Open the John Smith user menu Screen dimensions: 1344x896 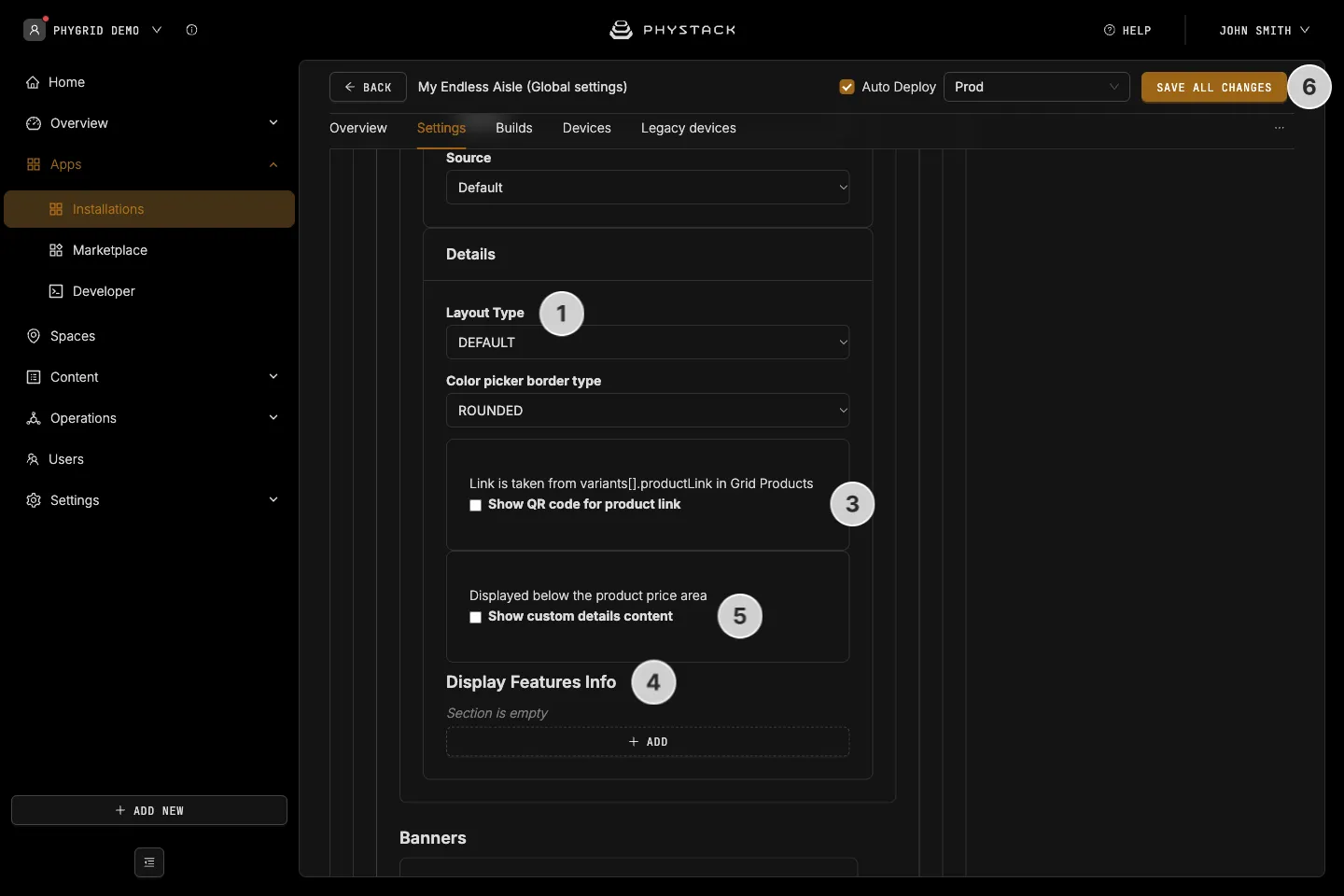point(1264,30)
